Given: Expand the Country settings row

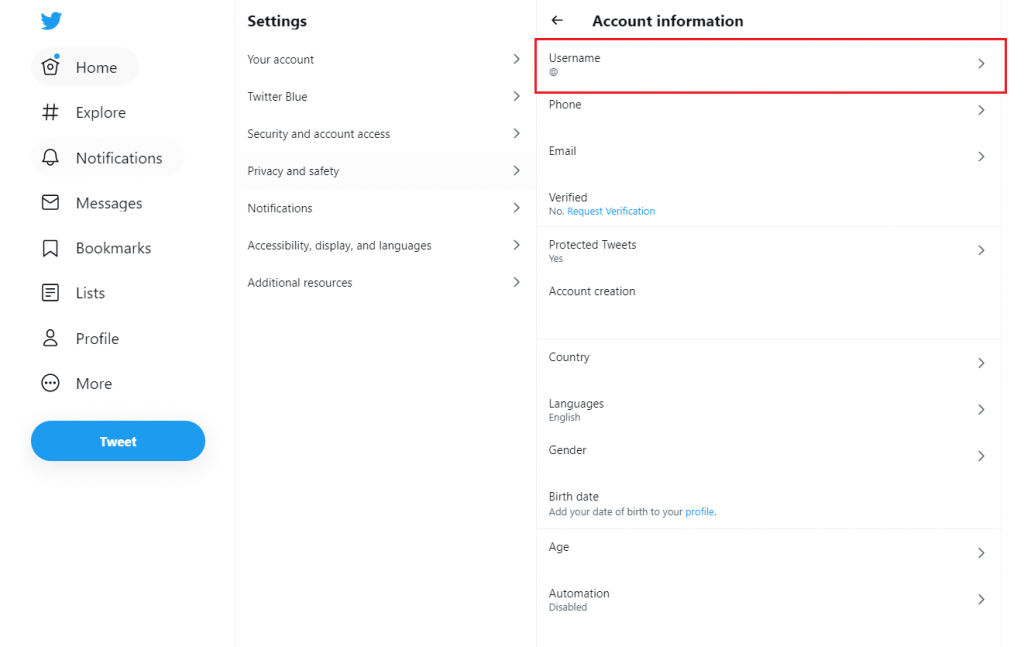Looking at the screenshot, I should click(x=770, y=362).
